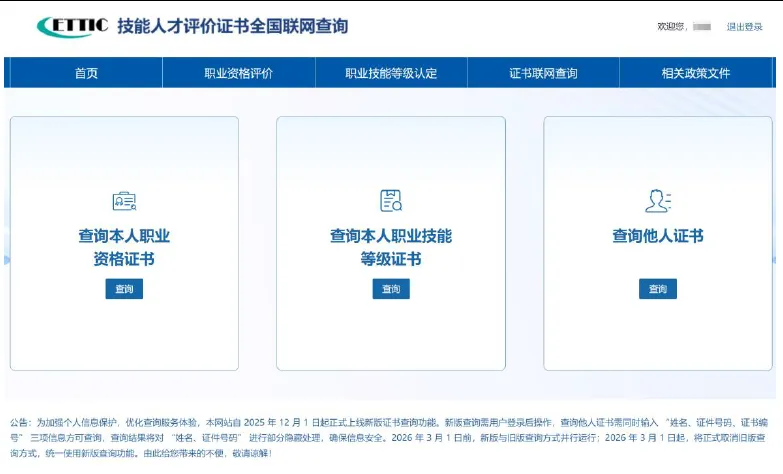The width and height of the screenshot is (783, 474).
Task: Click the 查询本人职业技能等级证书 heading
Action: [391, 247]
